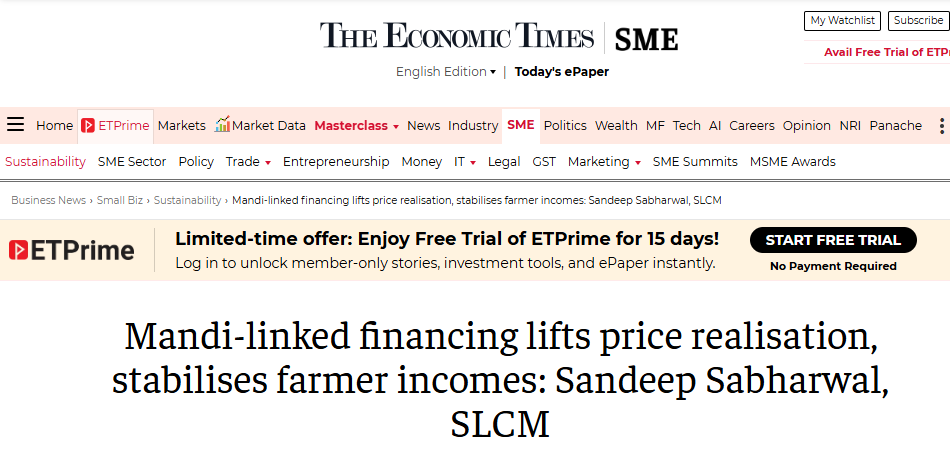
Task: Open the MSME Awards link
Action: [x=792, y=161]
